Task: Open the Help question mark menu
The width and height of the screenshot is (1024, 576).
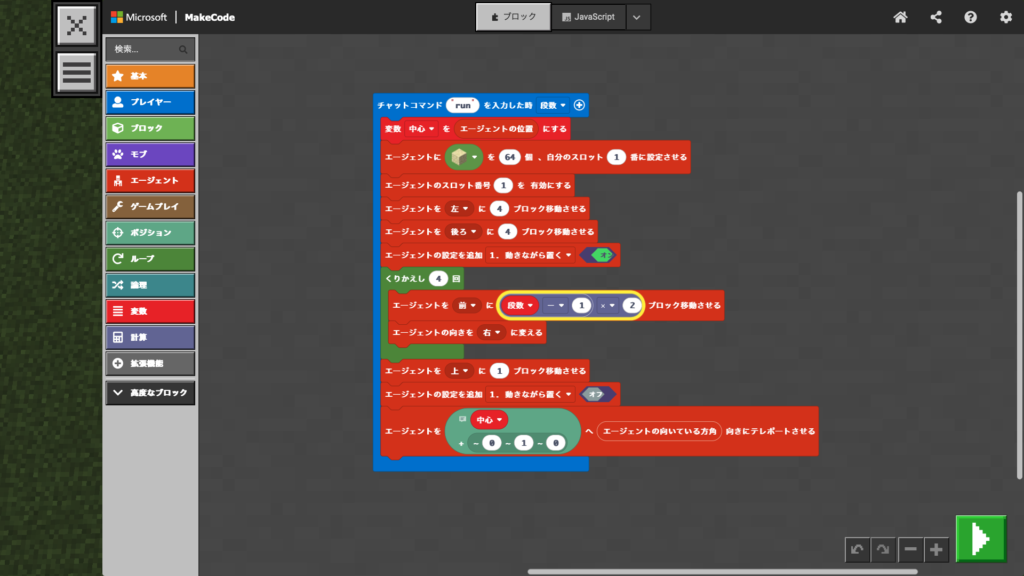Action: click(x=970, y=17)
